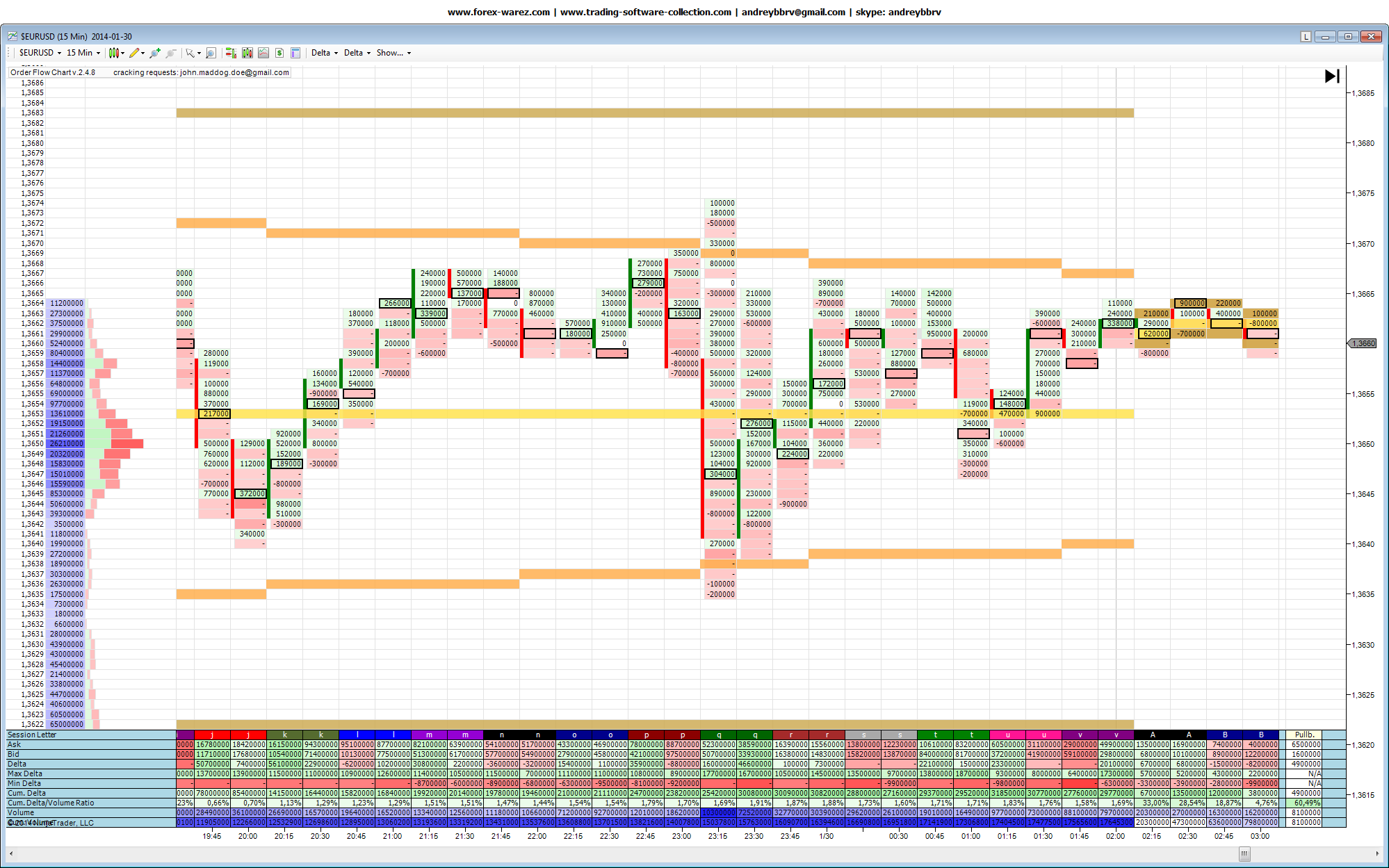The width and height of the screenshot is (1389, 868).
Task: Click the zoom frame magnifier icon
Action: click(211, 53)
